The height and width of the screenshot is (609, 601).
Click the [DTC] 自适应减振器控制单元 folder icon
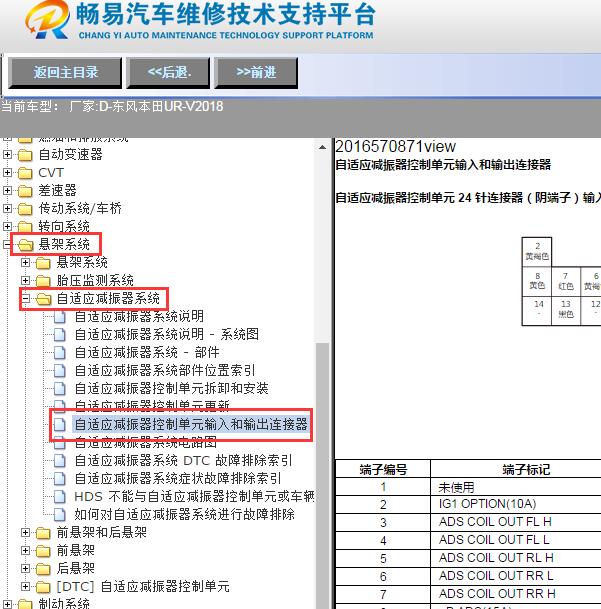pos(43,586)
